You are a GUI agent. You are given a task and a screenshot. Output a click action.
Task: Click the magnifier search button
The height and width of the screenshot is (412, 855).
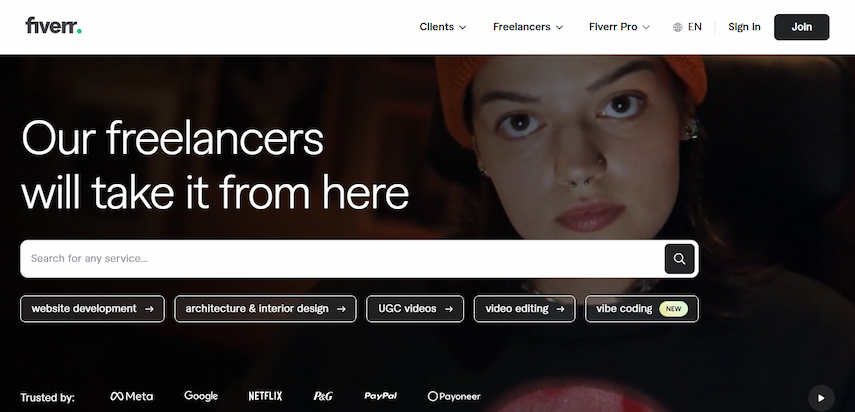(679, 259)
